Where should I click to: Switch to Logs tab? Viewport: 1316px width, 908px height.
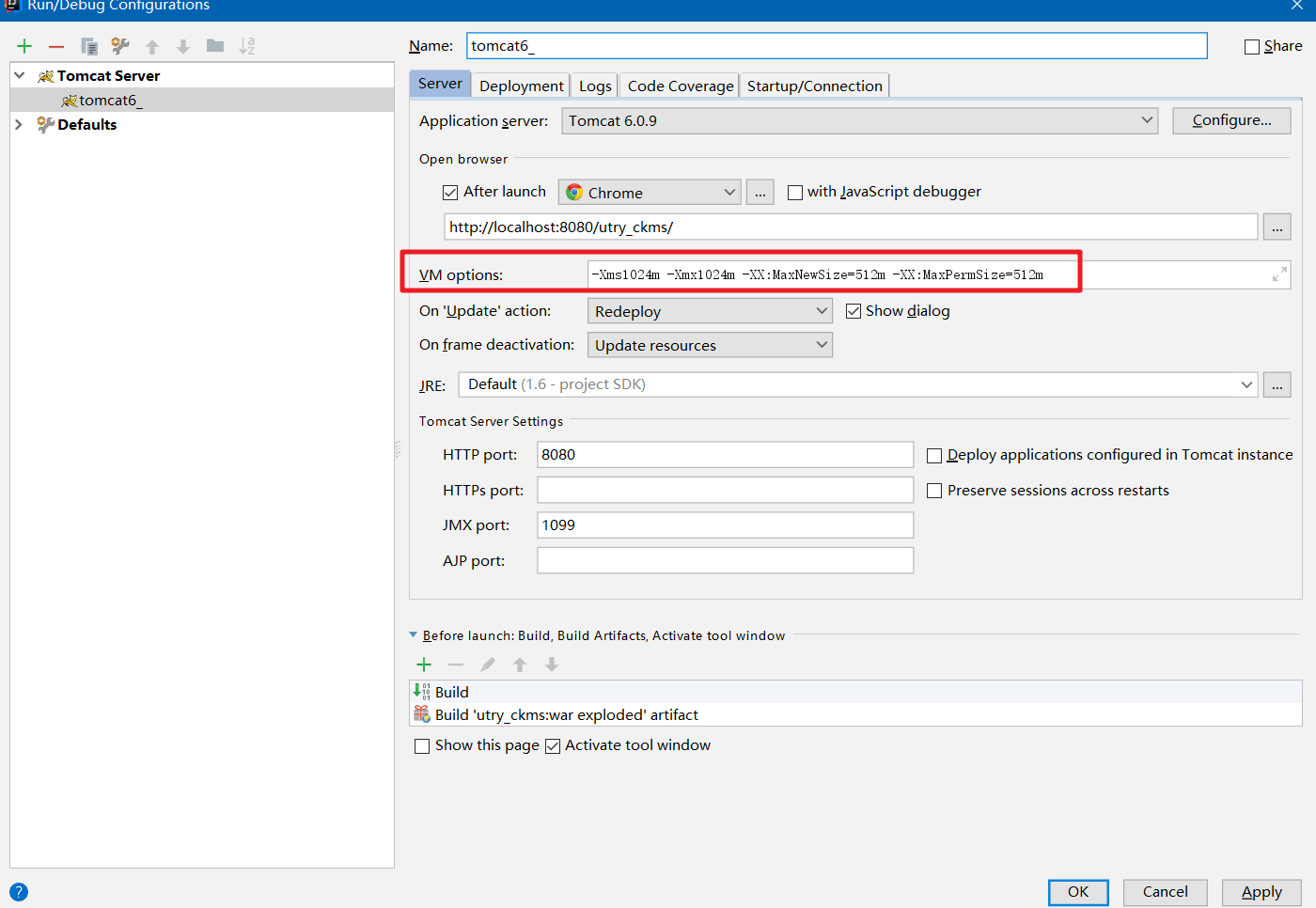595,86
